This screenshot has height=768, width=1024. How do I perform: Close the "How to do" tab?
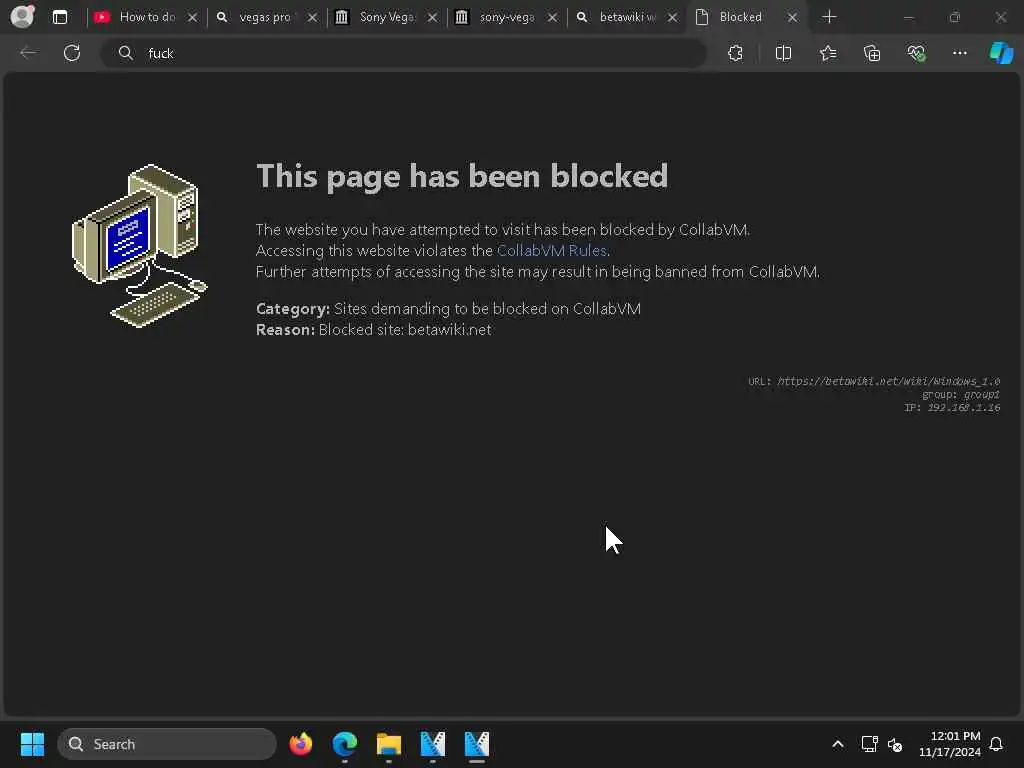[x=192, y=18]
